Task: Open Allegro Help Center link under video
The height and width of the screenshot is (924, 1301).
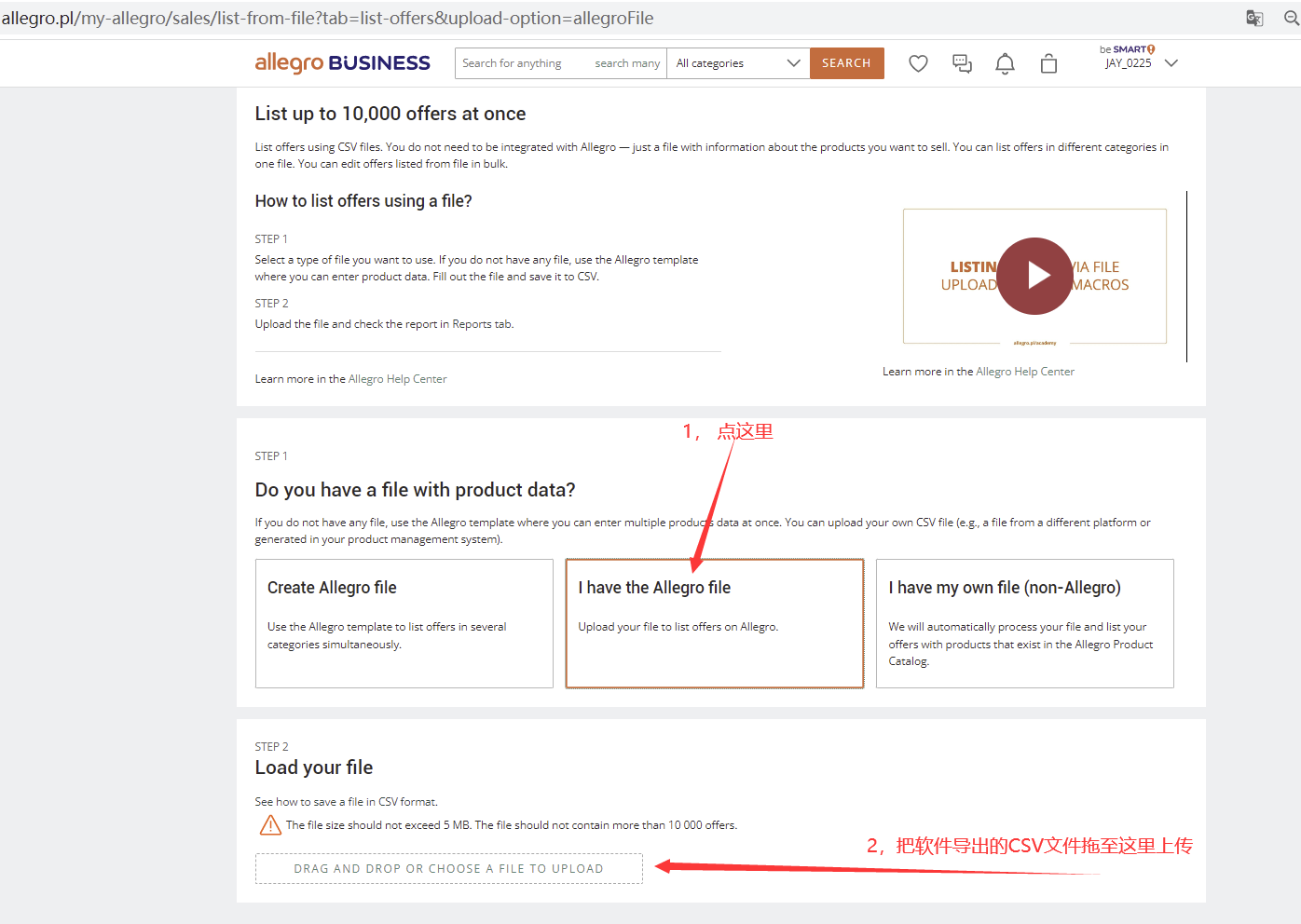Action: [1025, 372]
